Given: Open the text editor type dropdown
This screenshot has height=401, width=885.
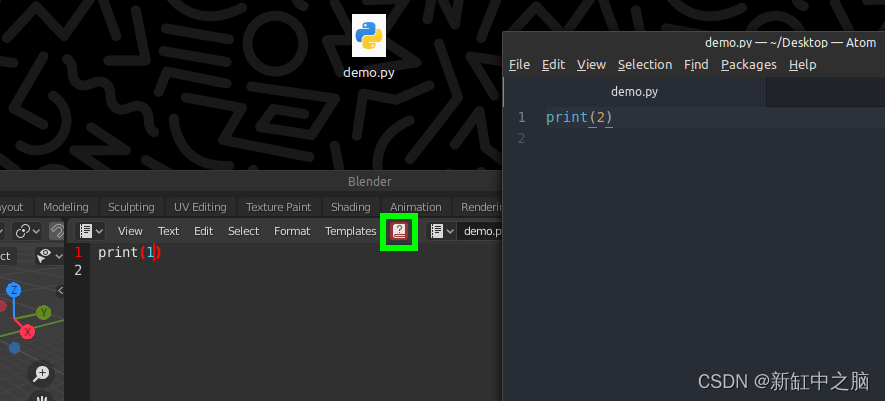Looking at the screenshot, I should [x=91, y=231].
